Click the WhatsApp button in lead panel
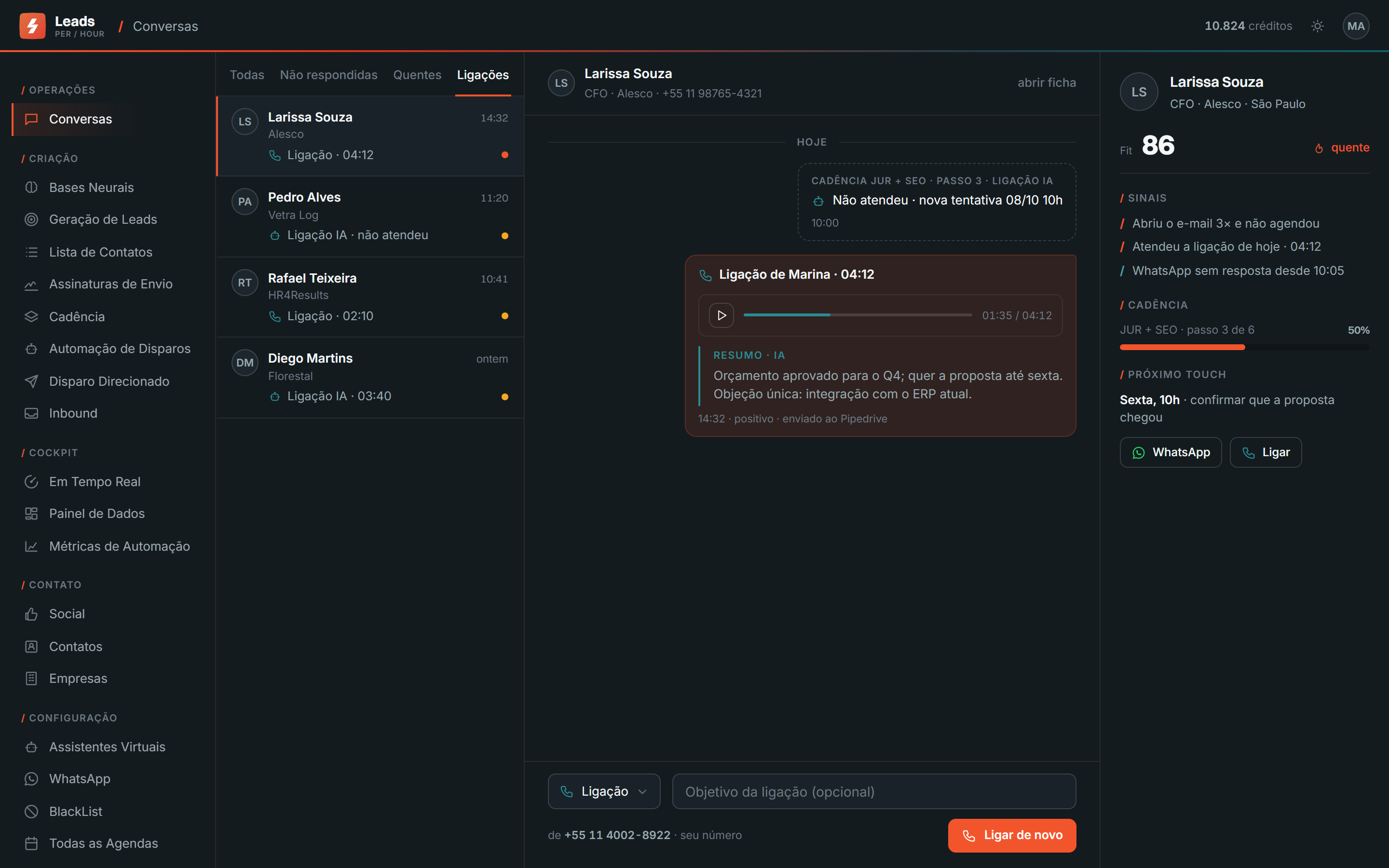This screenshot has width=1389, height=868. click(x=1171, y=452)
